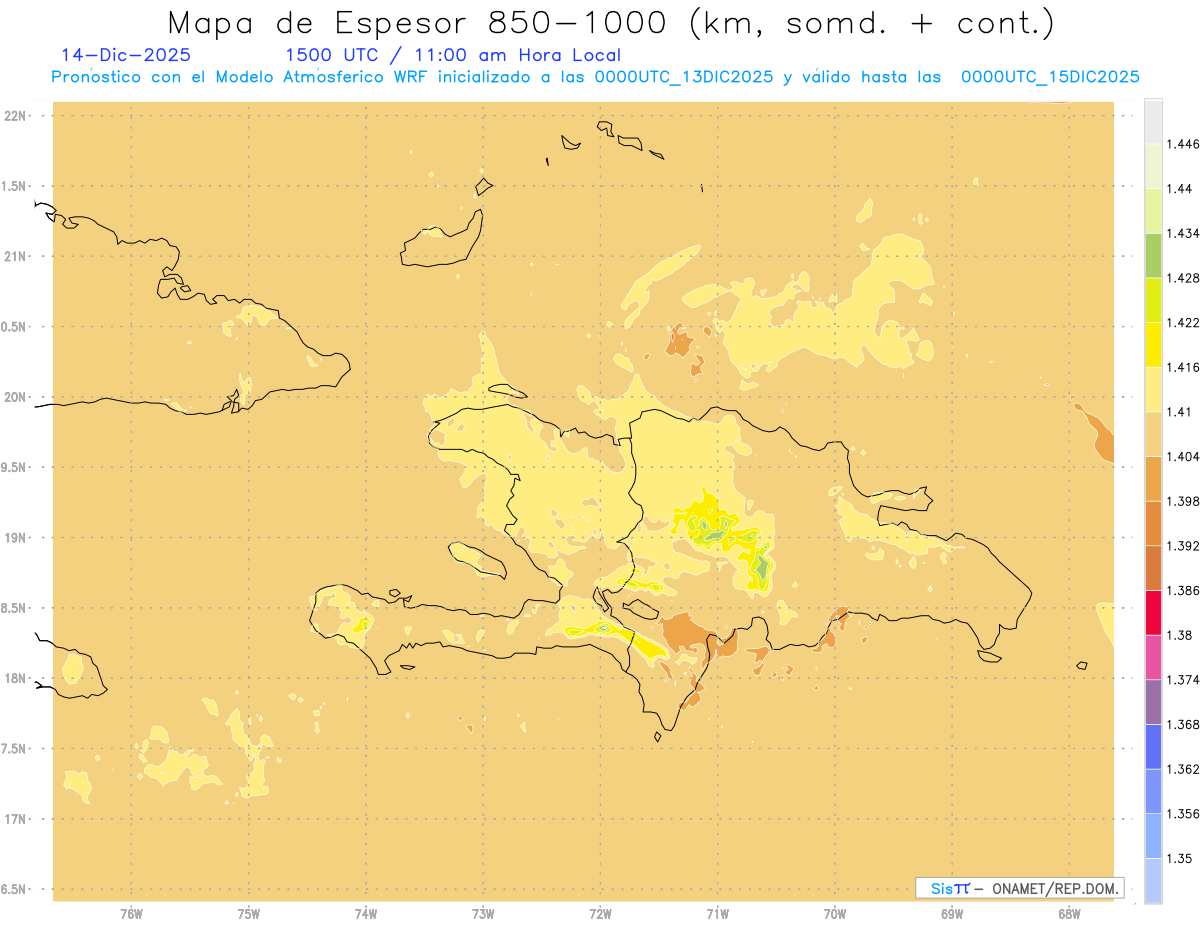The width and height of the screenshot is (1200, 927).
Task: Click the colorbar value '1.416'
Action: click(x=1183, y=367)
